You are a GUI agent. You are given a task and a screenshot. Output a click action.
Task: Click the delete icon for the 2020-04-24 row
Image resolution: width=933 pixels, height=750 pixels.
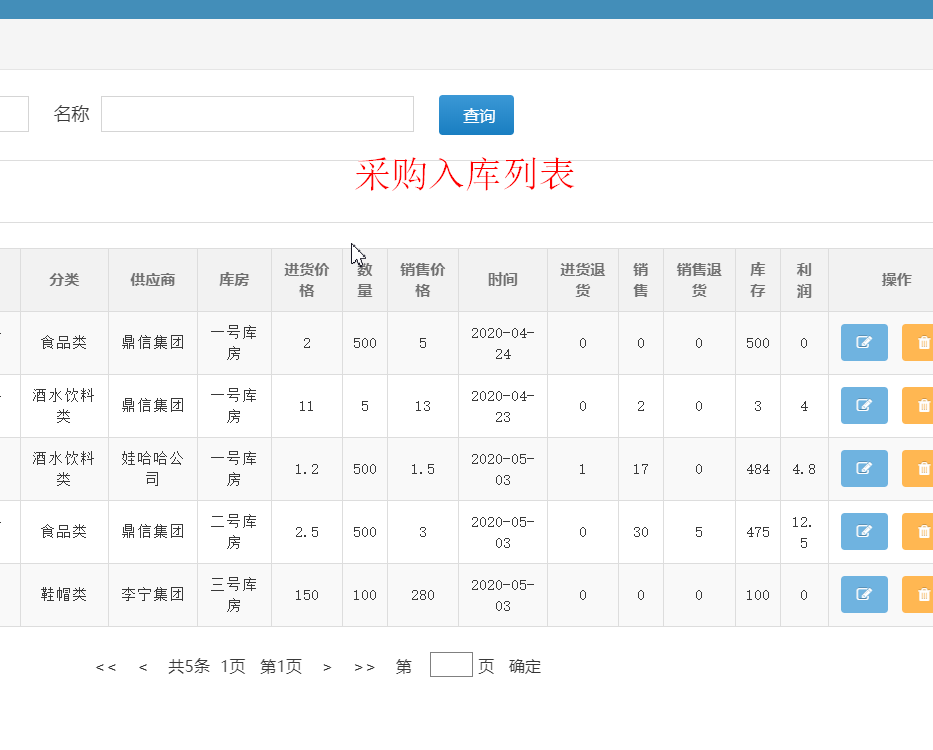[920, 343]
